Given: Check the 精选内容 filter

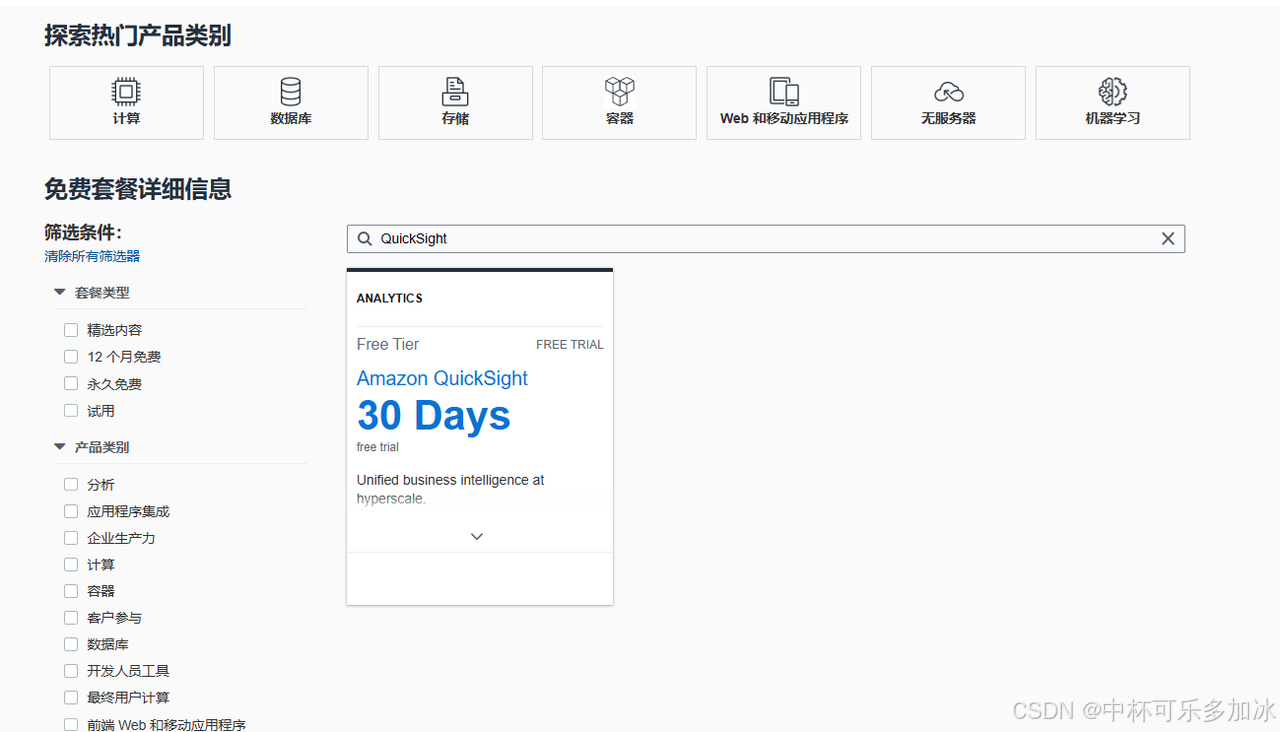Looking at the screenshot, I should coord(71,330).
